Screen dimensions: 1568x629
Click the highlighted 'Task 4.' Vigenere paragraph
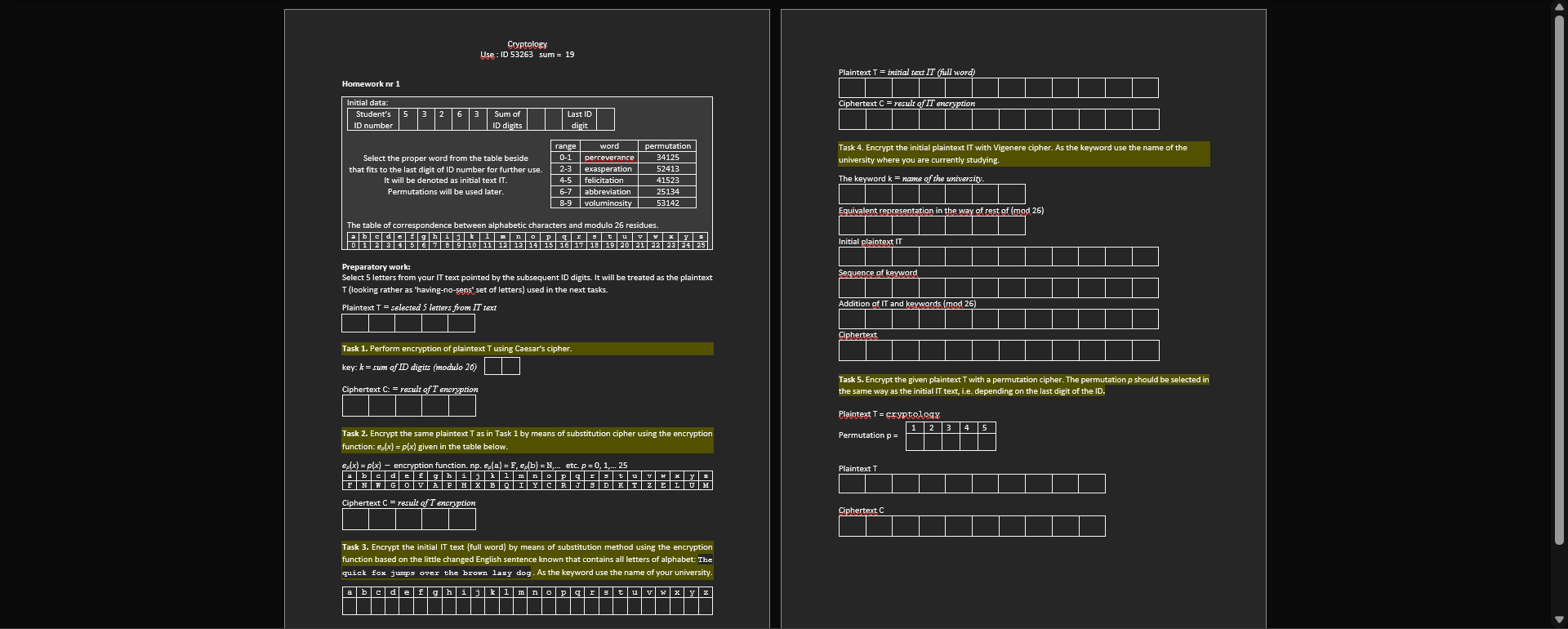[x=1024, y=154]
